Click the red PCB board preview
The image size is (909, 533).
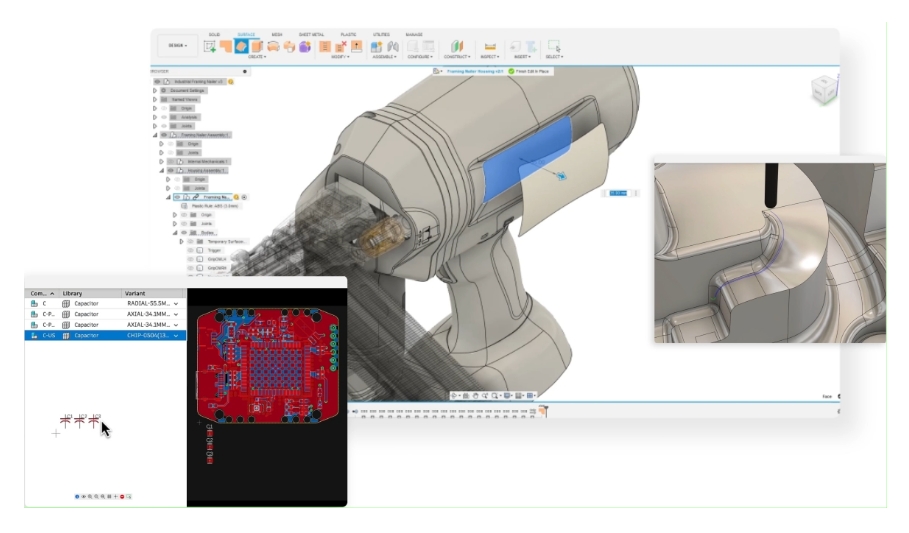[x=267, y=365]
